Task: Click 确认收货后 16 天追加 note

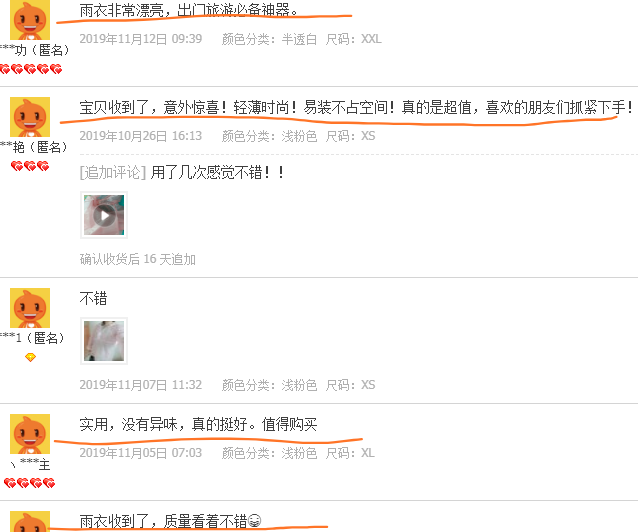Action: point(138,259)
